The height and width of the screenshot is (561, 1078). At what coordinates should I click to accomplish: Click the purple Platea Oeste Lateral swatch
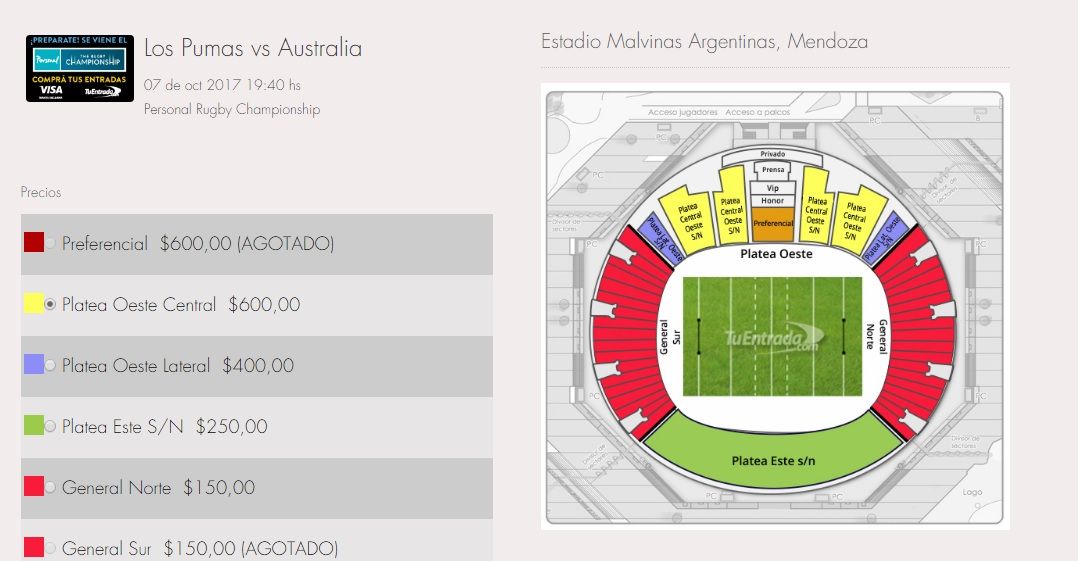[x=34, y=364]
